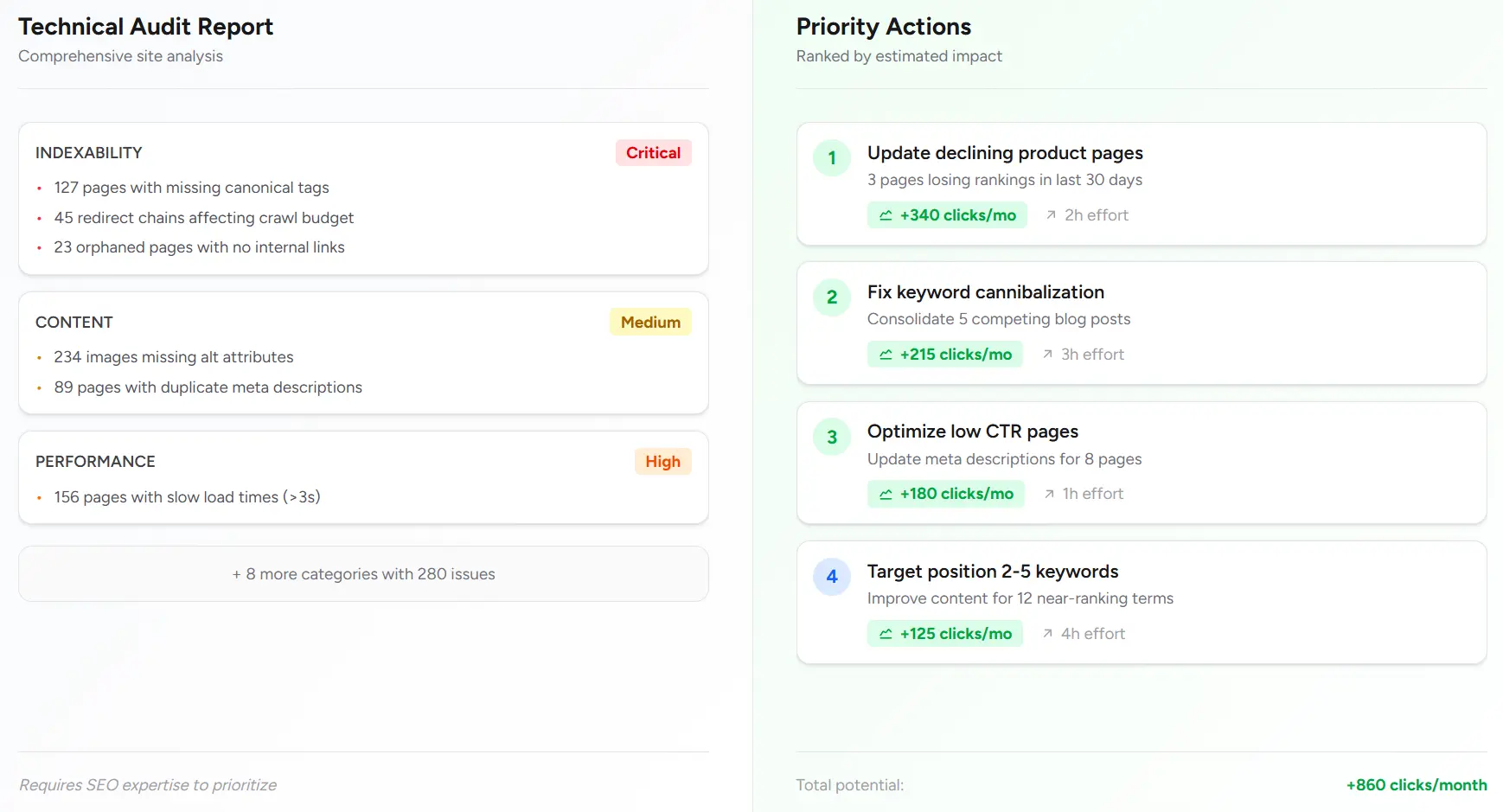Viewport: 1503px width, 812px height.
Task: Select the number 2 circle on Fix keyword cannibalization
Action: pyautogui.click(x=831, y=297)
